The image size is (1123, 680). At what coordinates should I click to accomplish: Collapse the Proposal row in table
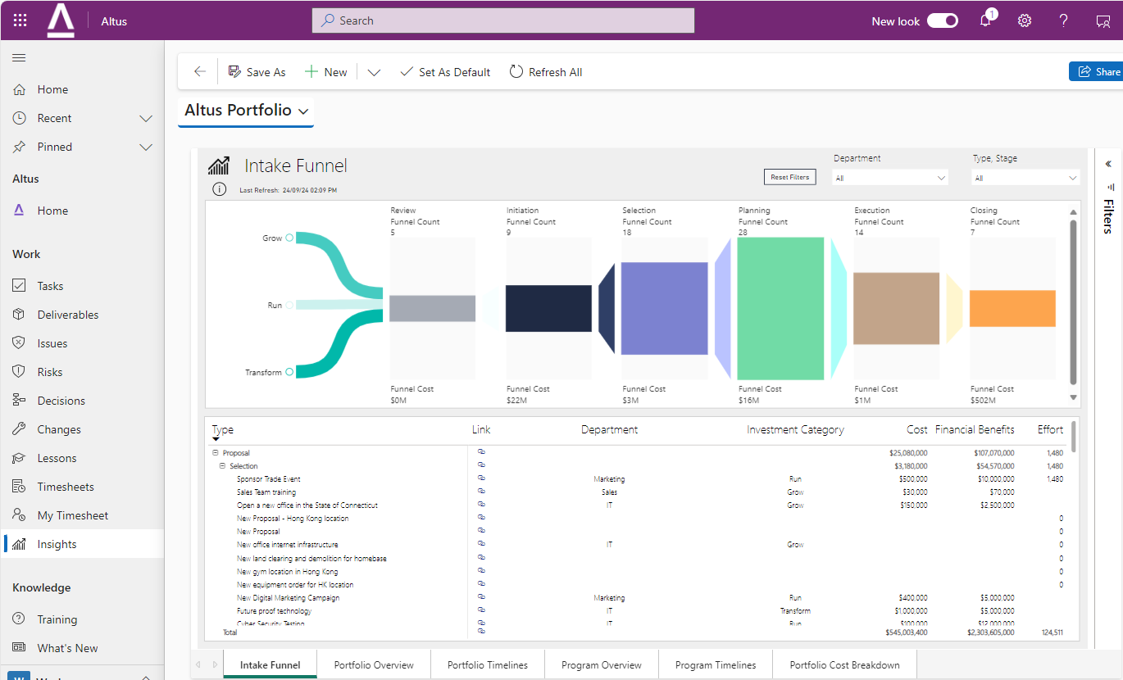click(216, 453)
